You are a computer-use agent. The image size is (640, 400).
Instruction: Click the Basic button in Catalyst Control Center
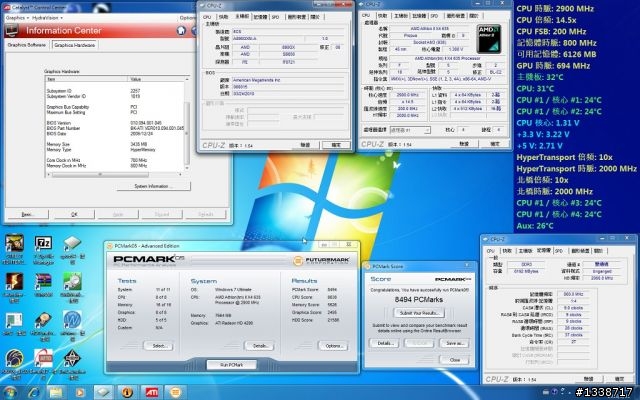(x=27, y=214)
